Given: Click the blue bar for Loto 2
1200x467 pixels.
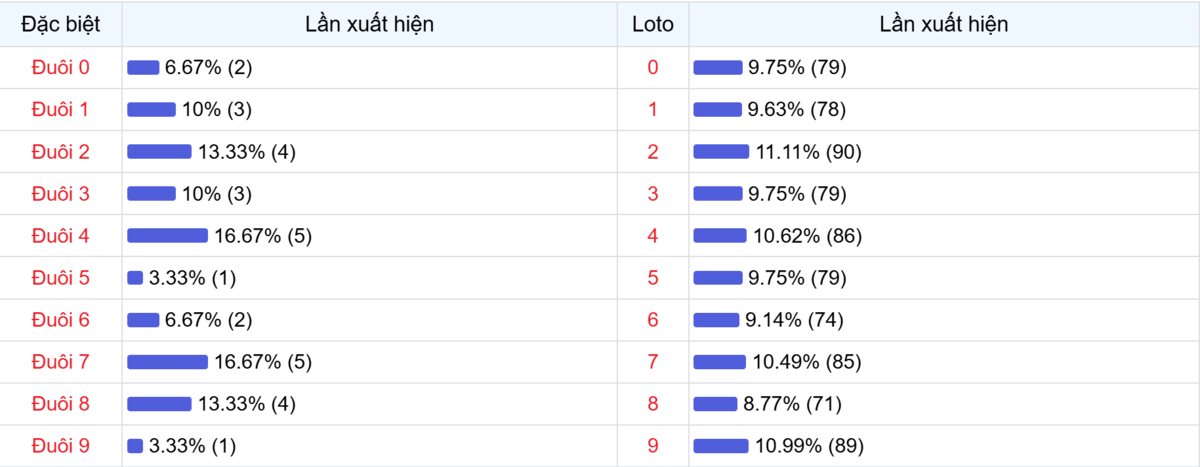Looking at the screenshot, I should (x=721, y=152).
